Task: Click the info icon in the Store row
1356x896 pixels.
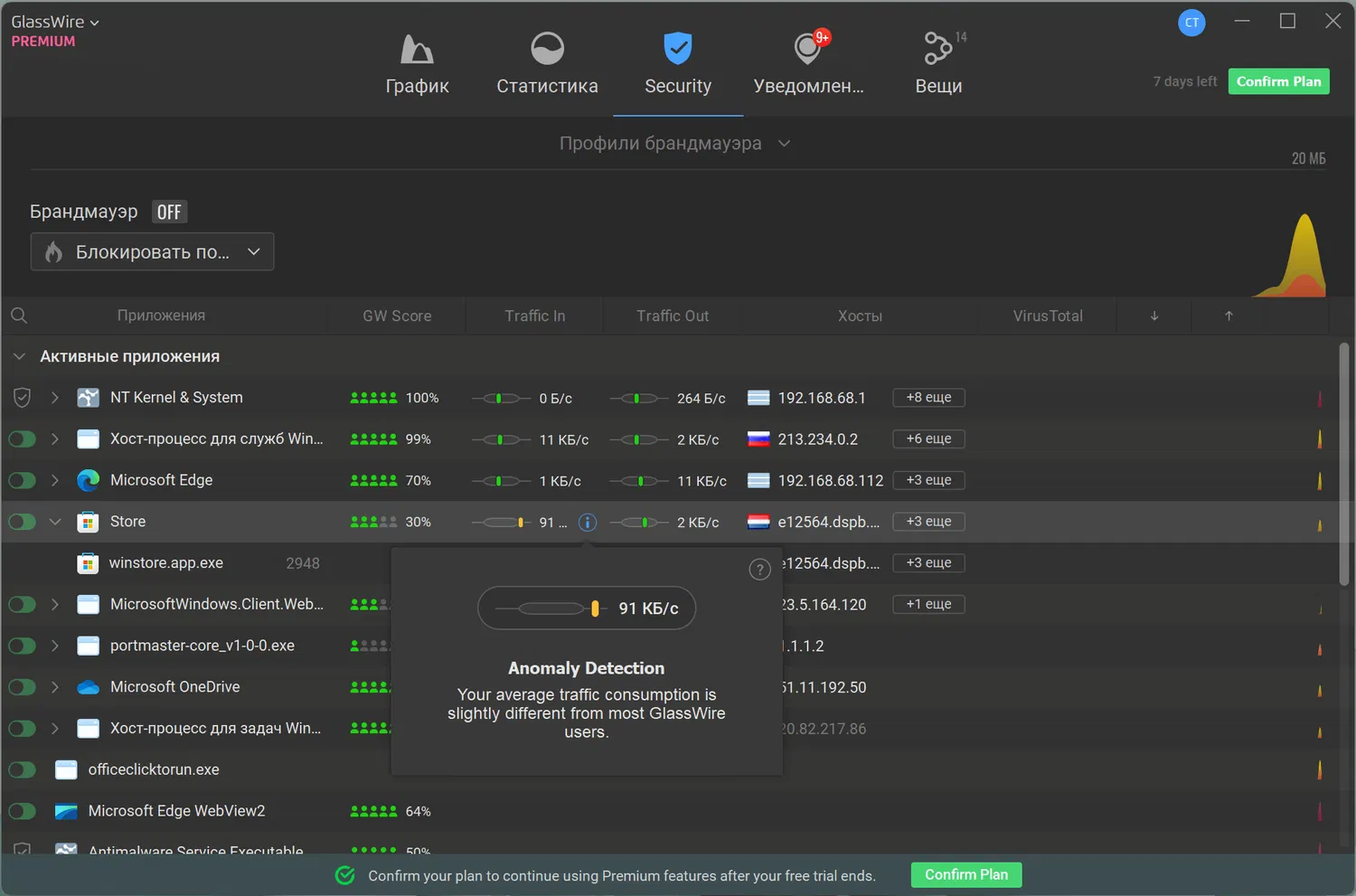Action: [x=588, y=523]
